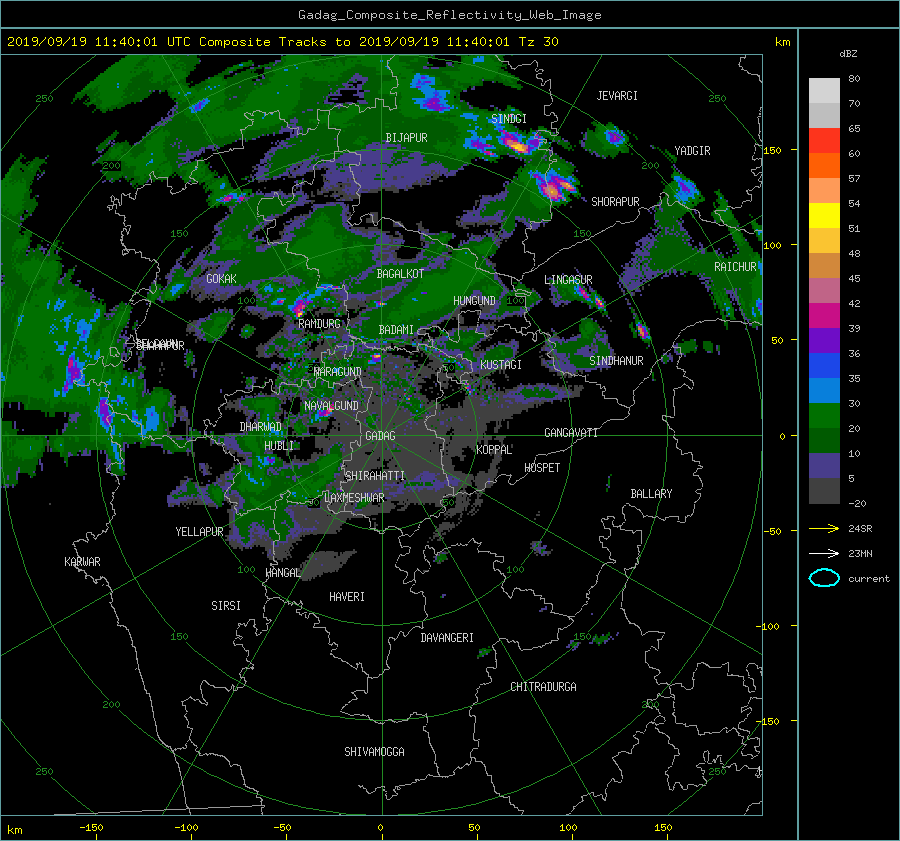
Task: Click the KUSTAGI city label
Action: click(x=501, y=365)
